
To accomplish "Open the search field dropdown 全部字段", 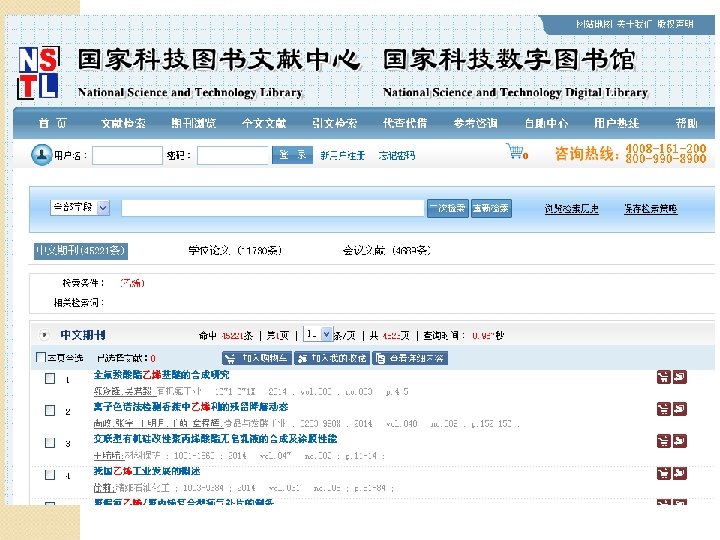I will pos(80,208).
